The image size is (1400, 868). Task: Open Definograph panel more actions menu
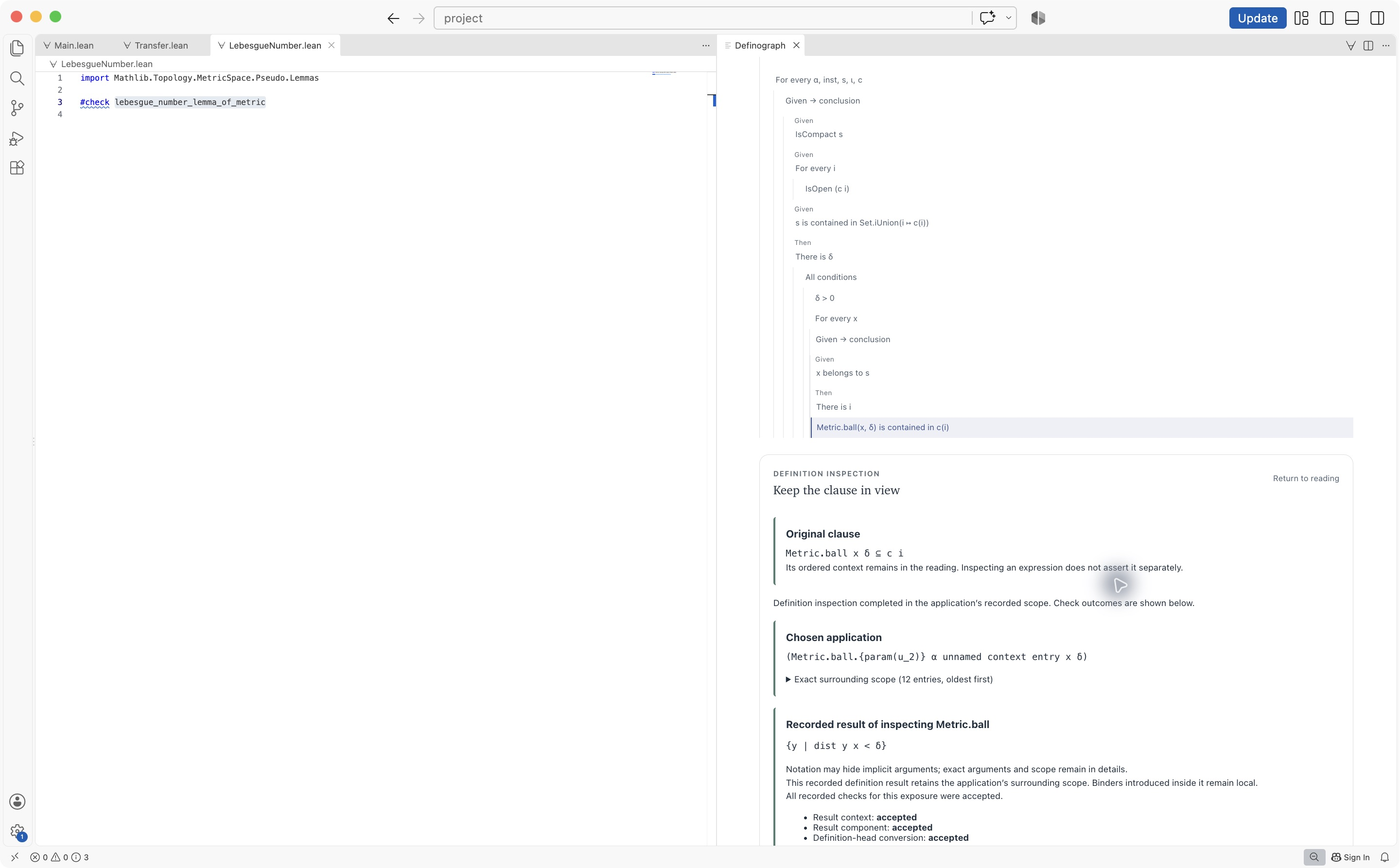(1386, 45)
